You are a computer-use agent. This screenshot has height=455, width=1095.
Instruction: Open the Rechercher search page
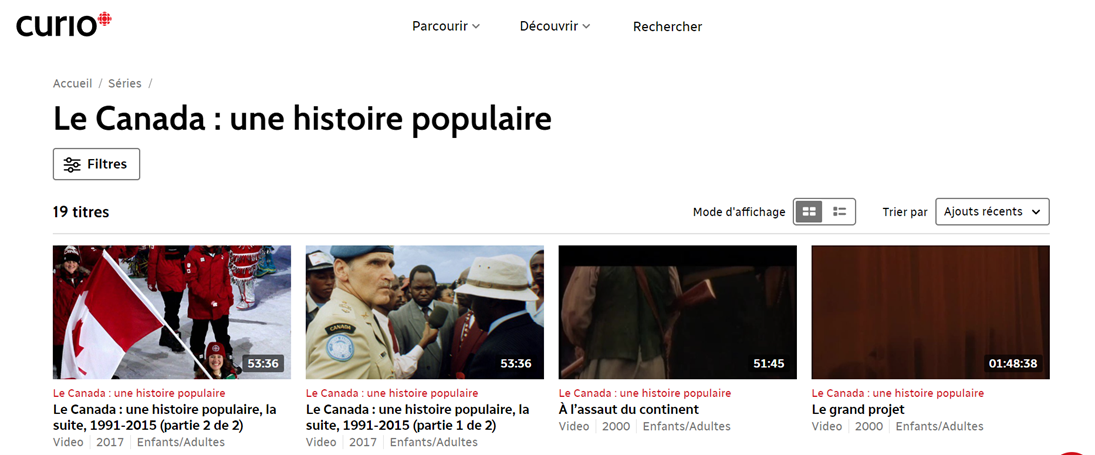coord(667,27)
